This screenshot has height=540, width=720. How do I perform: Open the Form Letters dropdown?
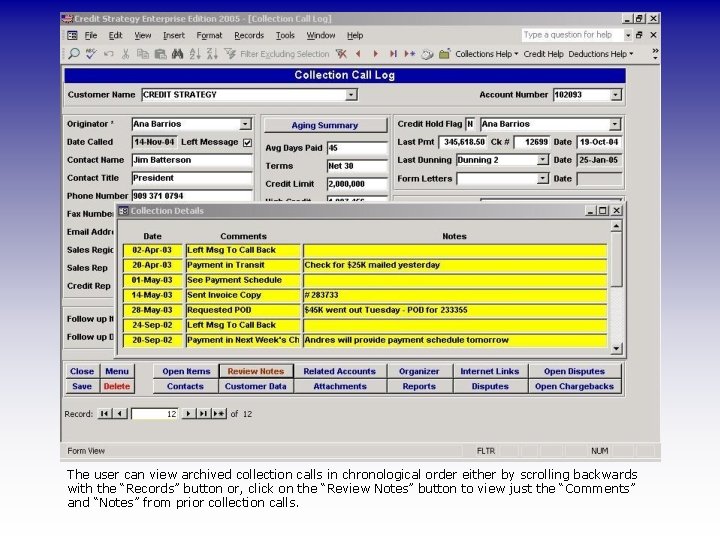click(542, 178)
